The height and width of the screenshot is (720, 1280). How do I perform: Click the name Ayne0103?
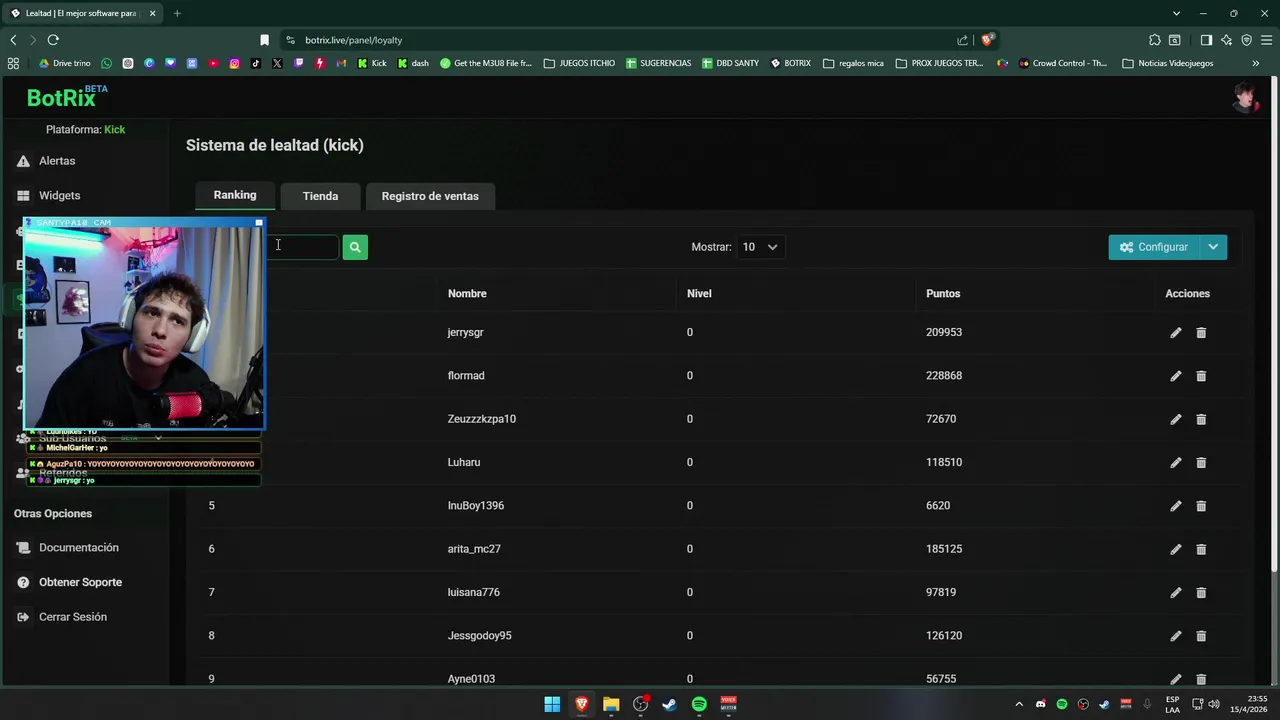(471, 679)
